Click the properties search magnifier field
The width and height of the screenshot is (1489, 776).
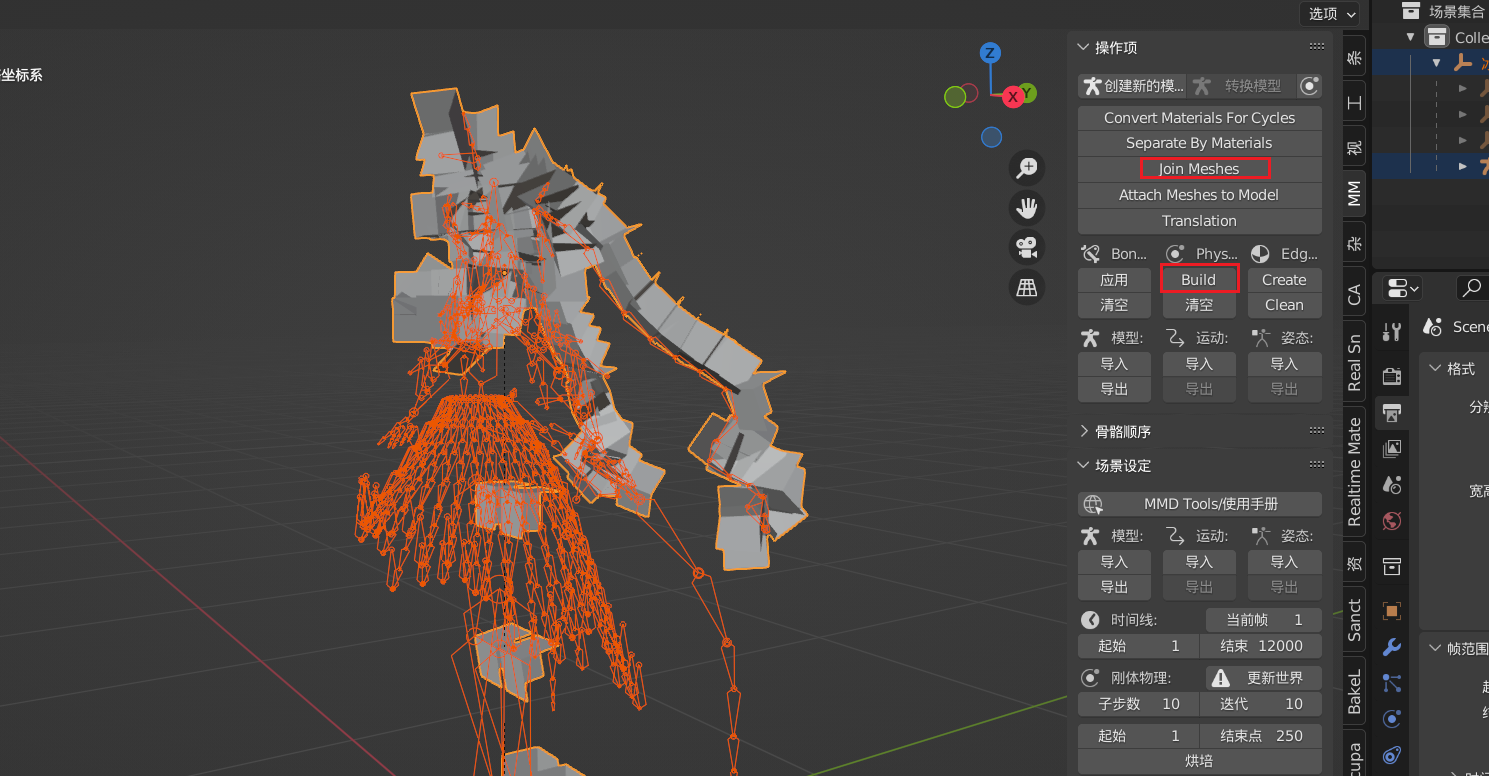[x=1472, y=288]
